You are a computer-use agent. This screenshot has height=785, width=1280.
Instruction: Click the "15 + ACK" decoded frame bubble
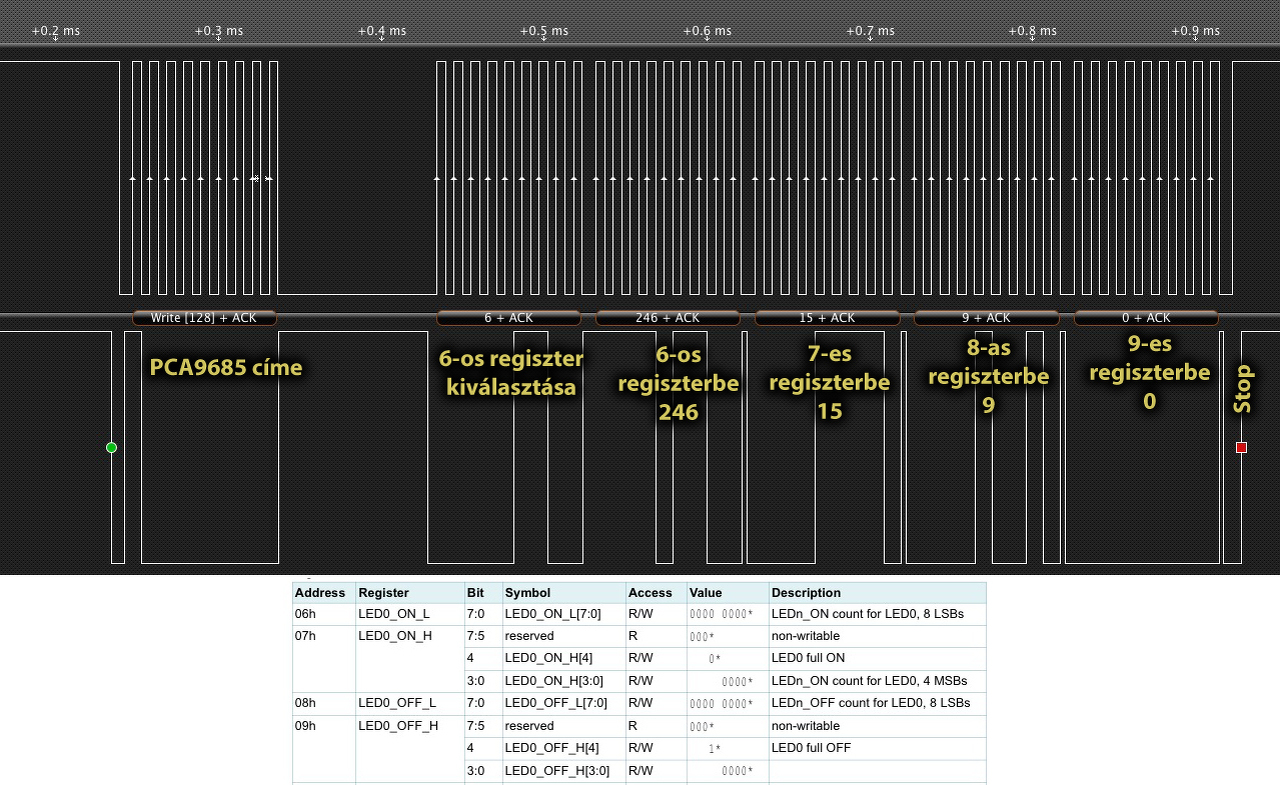coord(827,318)
